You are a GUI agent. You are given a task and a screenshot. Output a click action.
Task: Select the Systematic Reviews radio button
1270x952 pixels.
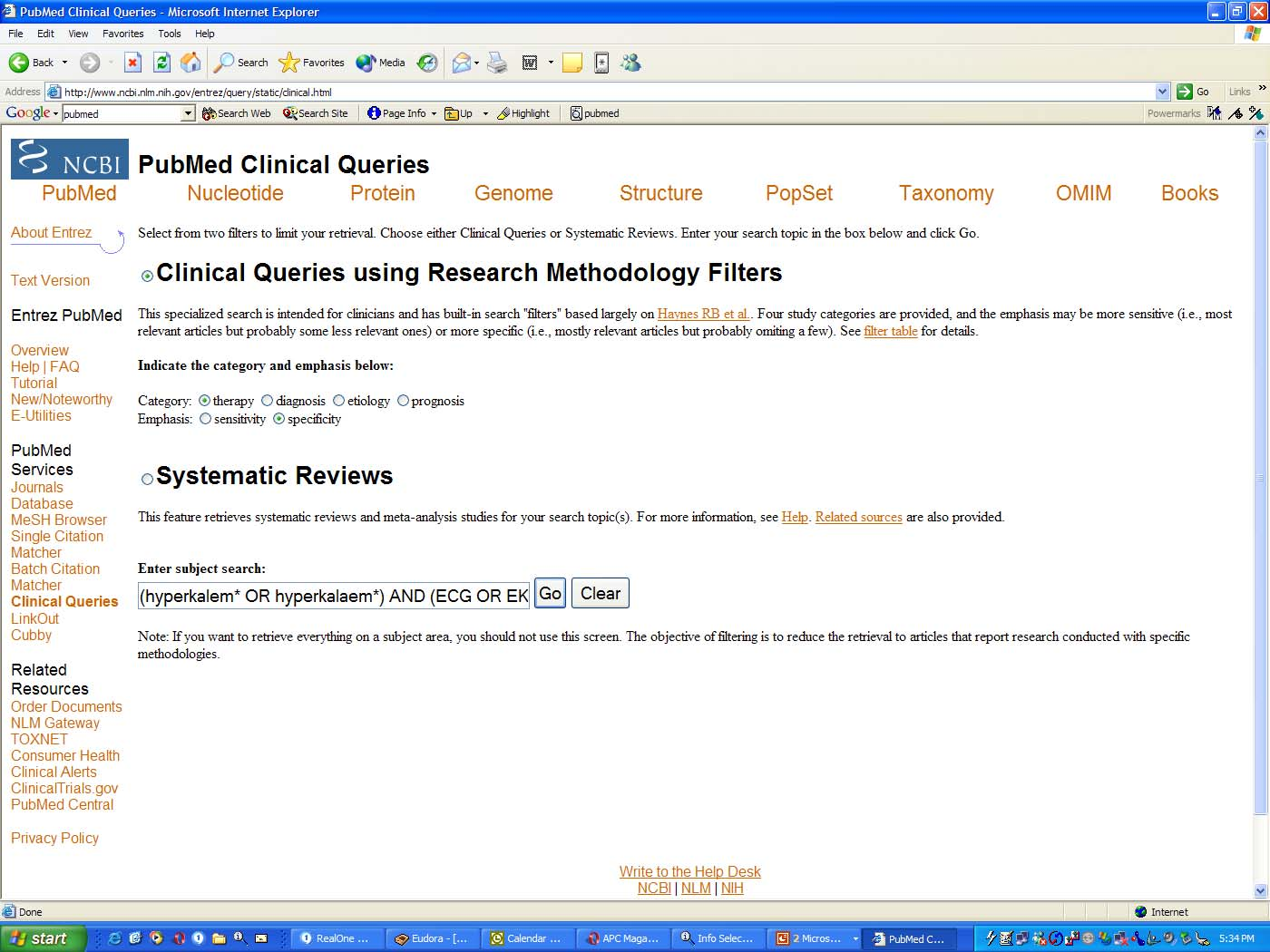[x=147, y=479]
